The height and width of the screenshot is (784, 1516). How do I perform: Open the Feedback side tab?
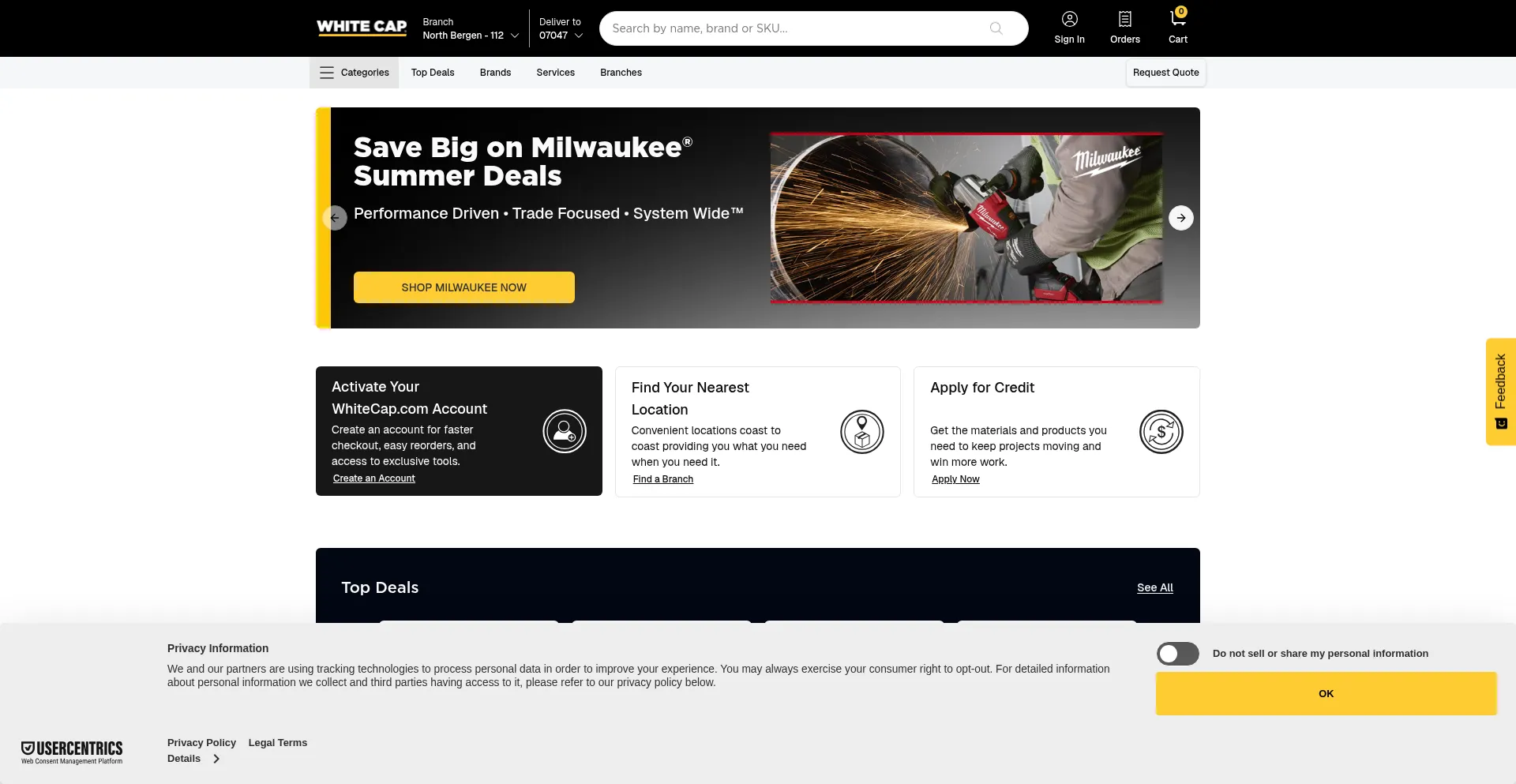click(x=1500, y=392)
